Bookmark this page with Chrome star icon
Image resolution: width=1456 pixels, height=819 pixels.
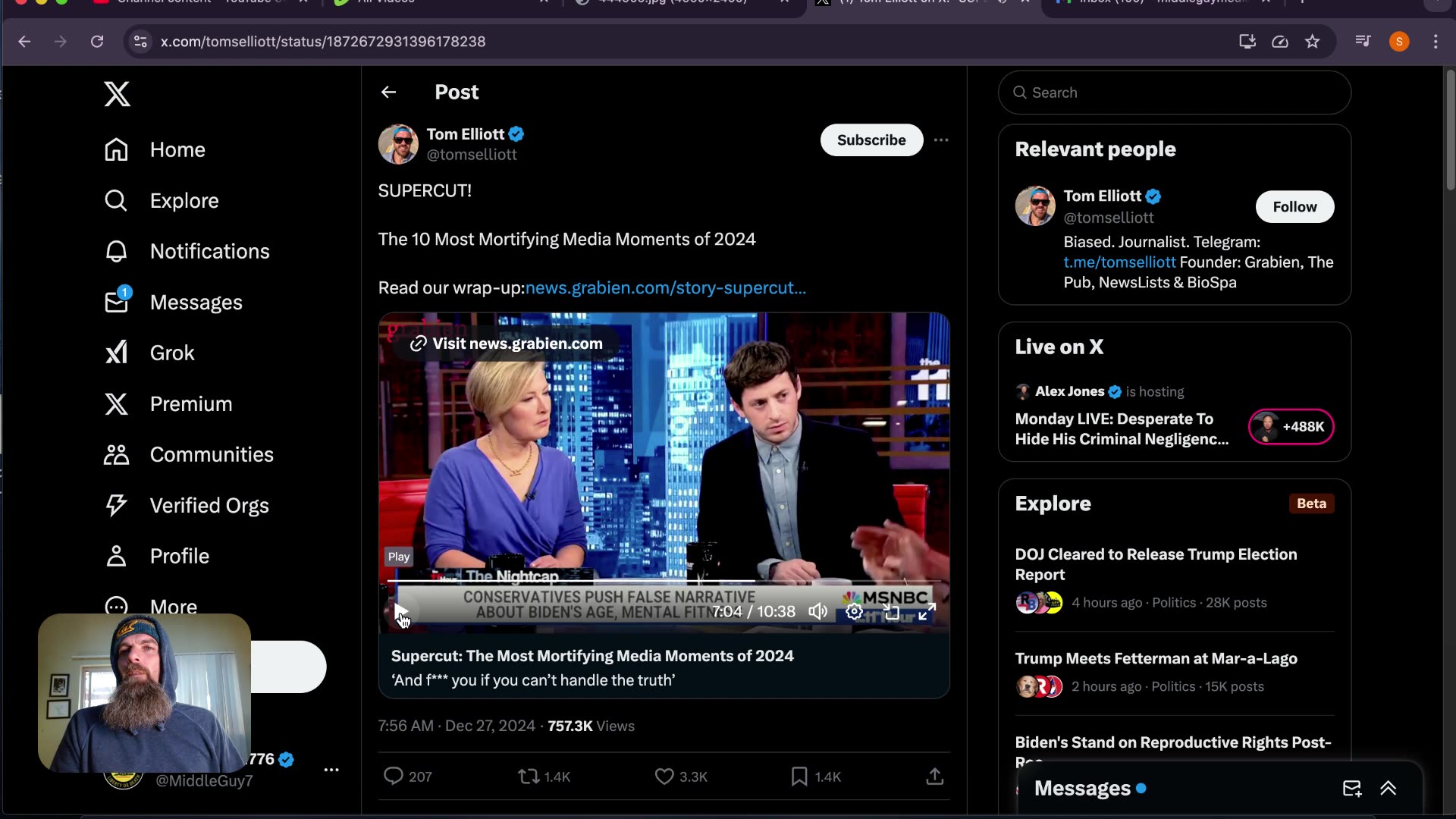coord(1313,42)
